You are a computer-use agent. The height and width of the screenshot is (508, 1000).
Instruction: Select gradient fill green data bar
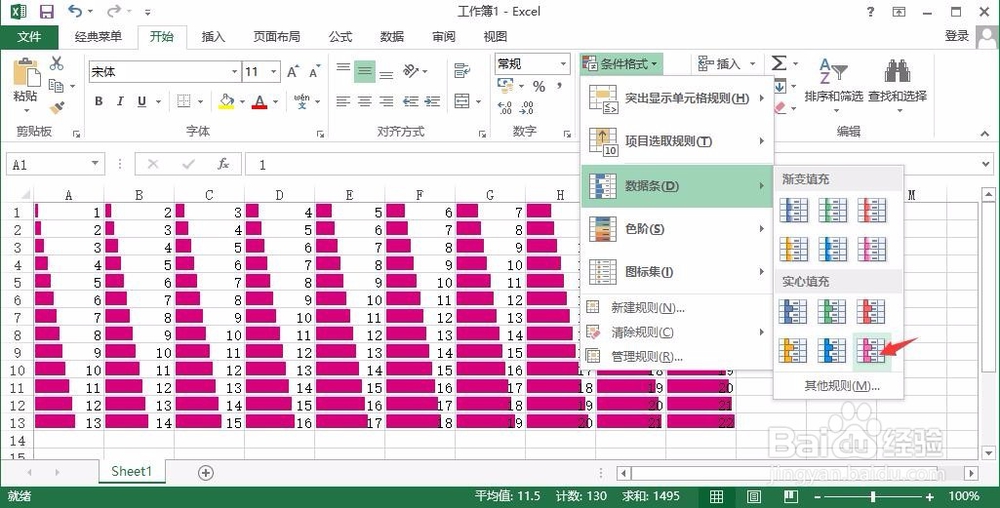832,210
